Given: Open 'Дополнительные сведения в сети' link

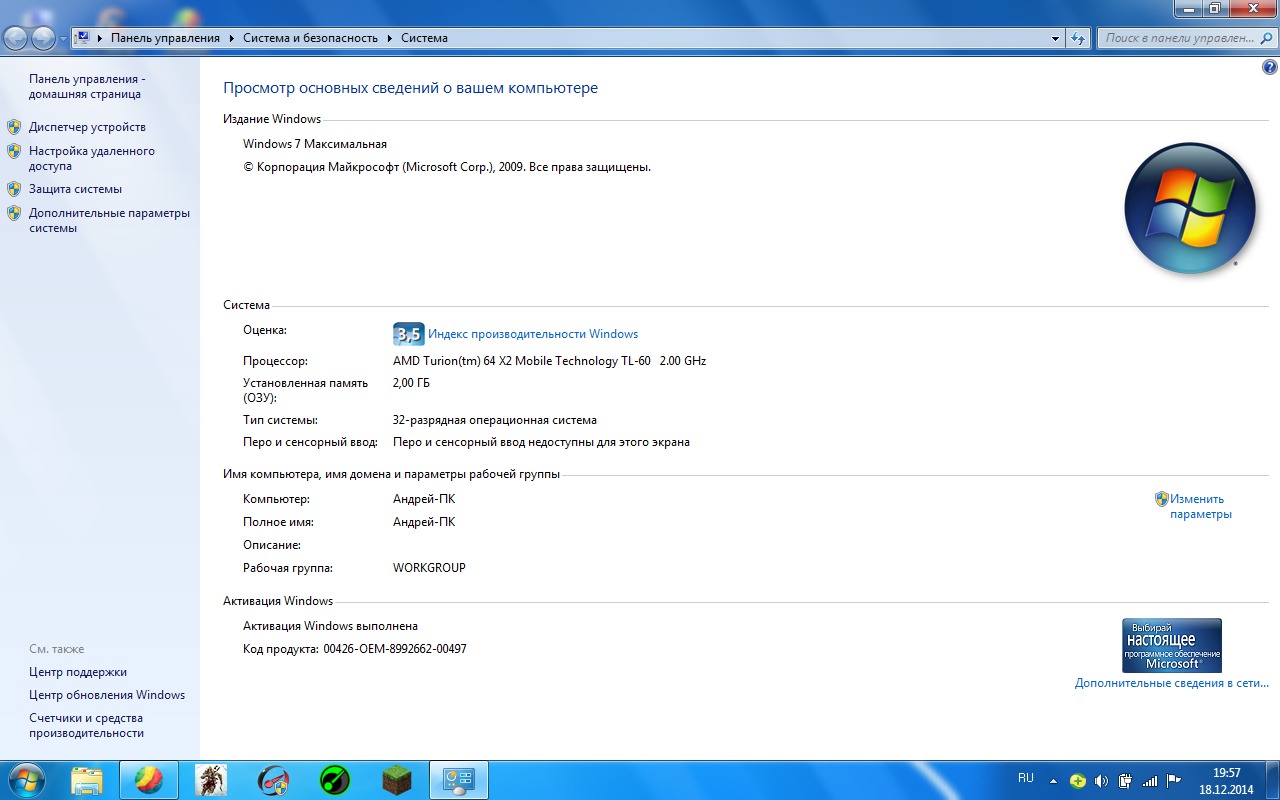Looking at the screenshot, I should pyautogui.click(x=1172, y=683).
